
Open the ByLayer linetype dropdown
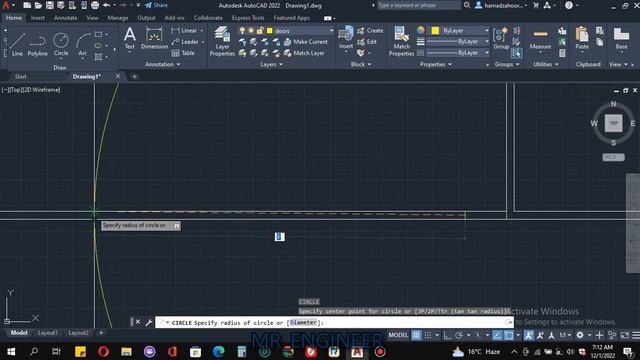458,53
